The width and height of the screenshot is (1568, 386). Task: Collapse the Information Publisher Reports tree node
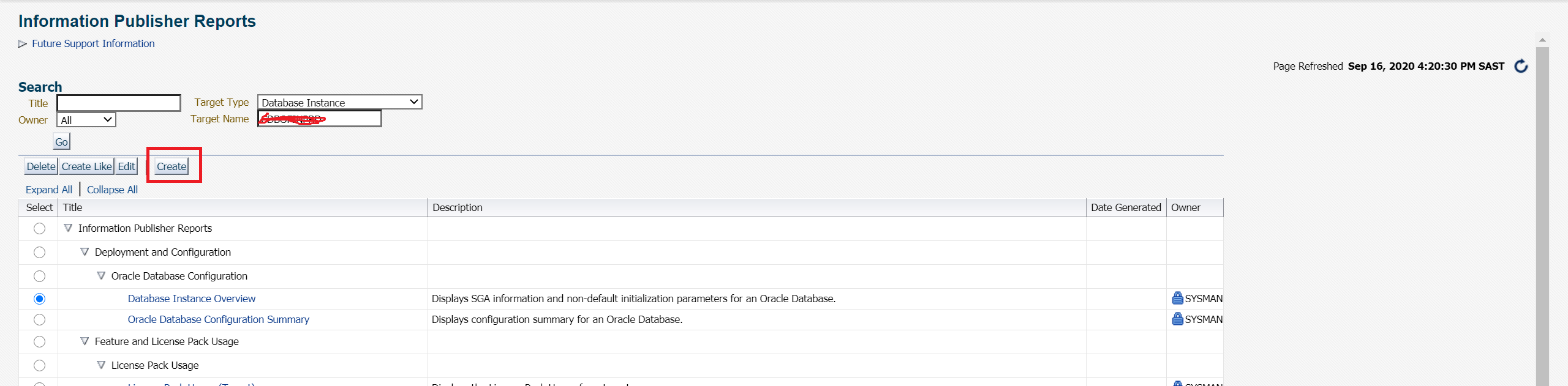(x=68, y=228)
